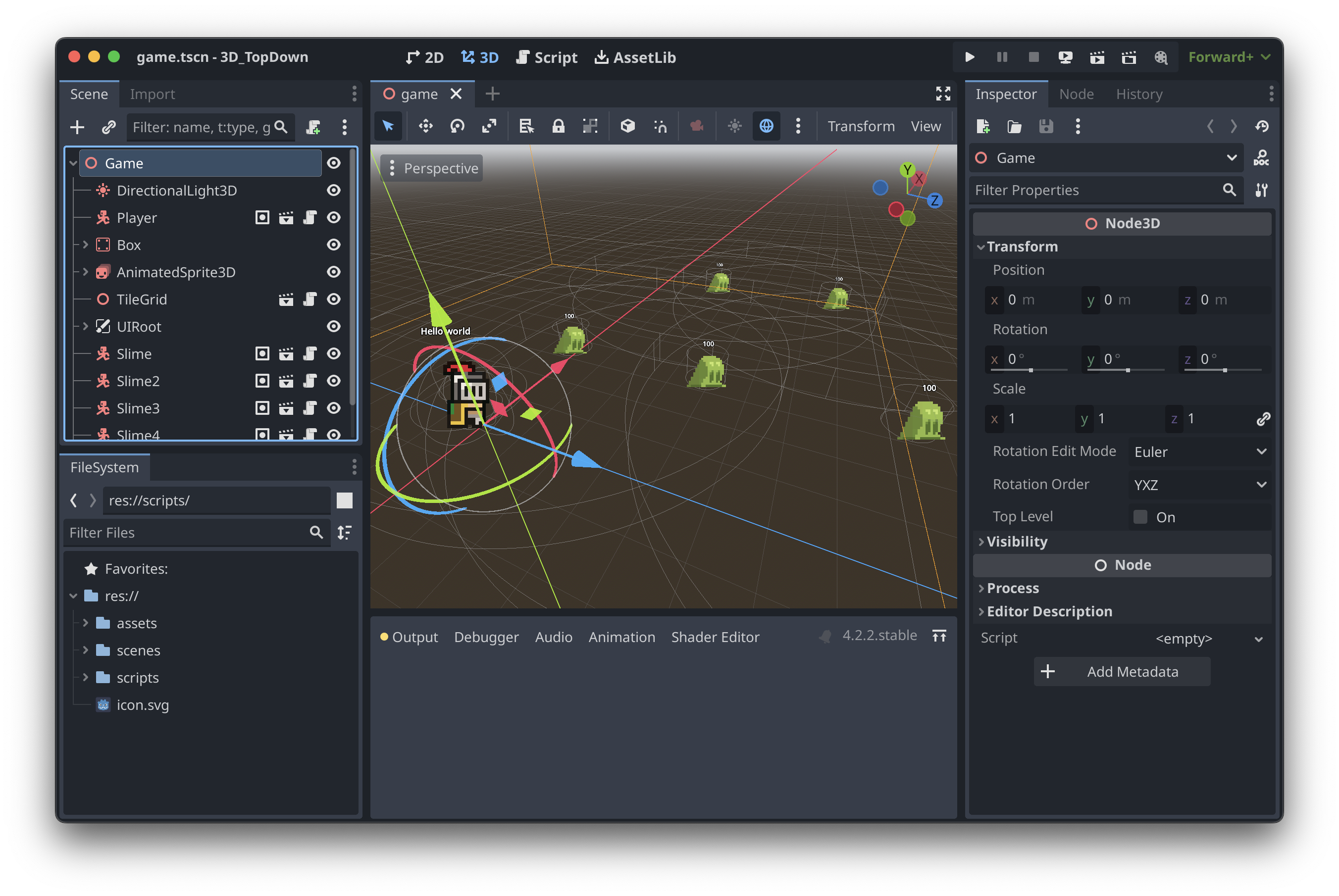Run the project with play button
1339x896 pixels.
pyautogui.click(x=970, y=57)
